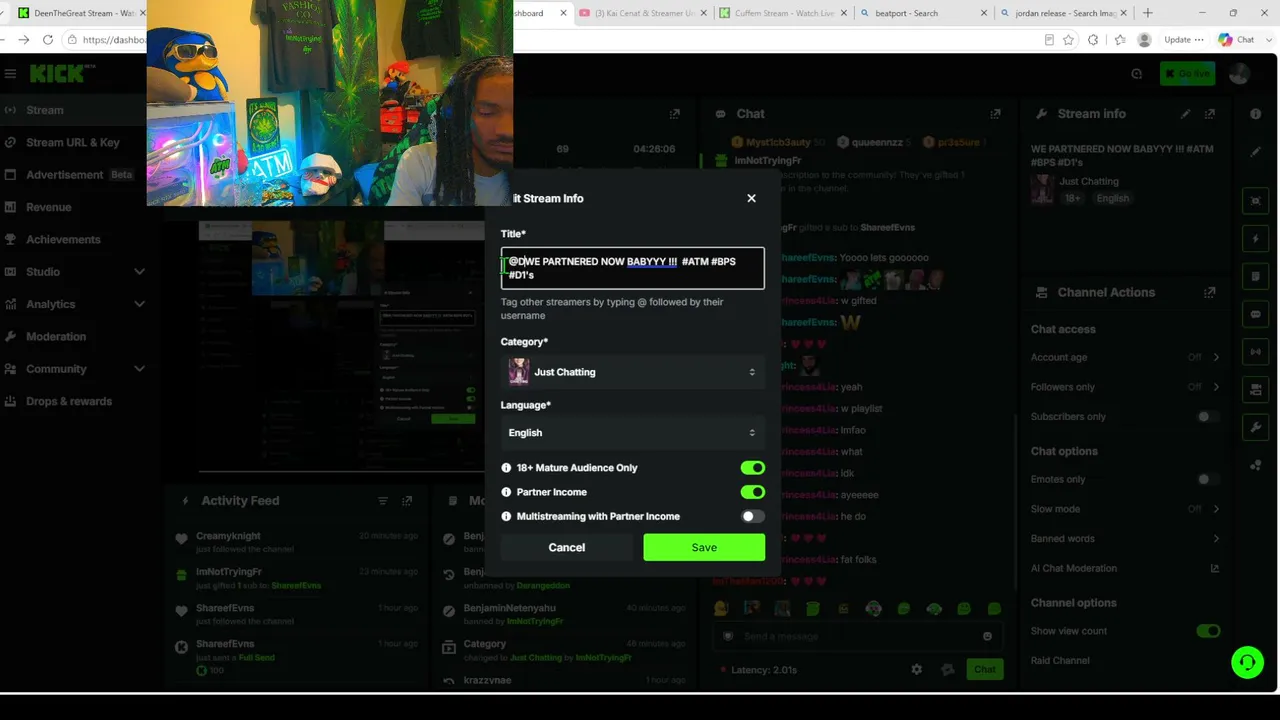The image size is (1280, 720).
Task: Click ShareefEvns link in gifted sub entry
Action: tap(296, 585)
